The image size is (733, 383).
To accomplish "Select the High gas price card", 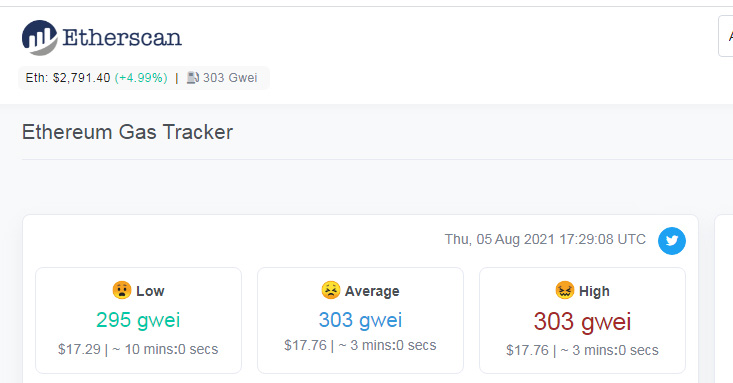I will (582, 320).
